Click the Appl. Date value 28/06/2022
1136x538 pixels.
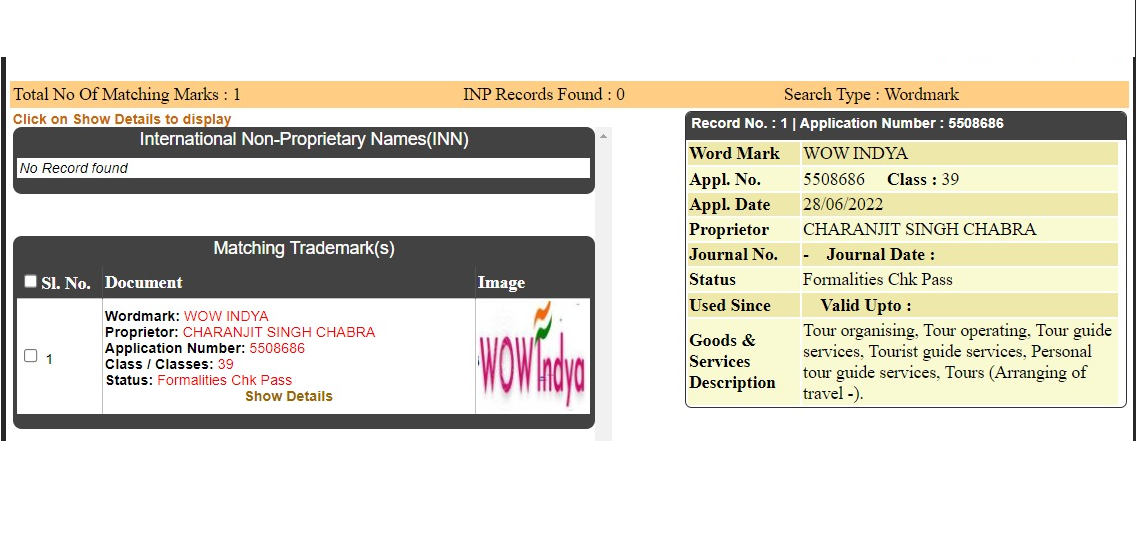[x=842, y=204]
